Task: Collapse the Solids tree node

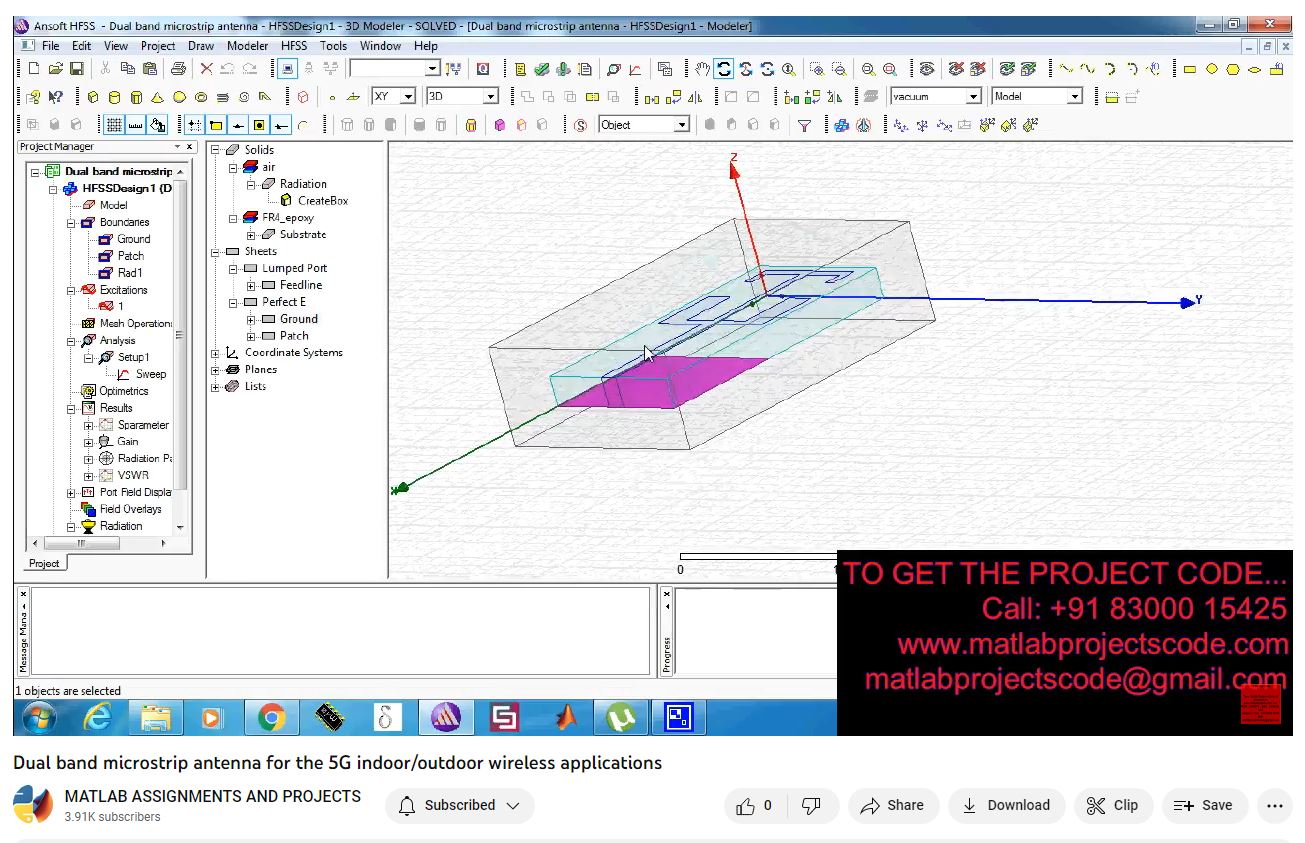Action: tap(216, 150)
